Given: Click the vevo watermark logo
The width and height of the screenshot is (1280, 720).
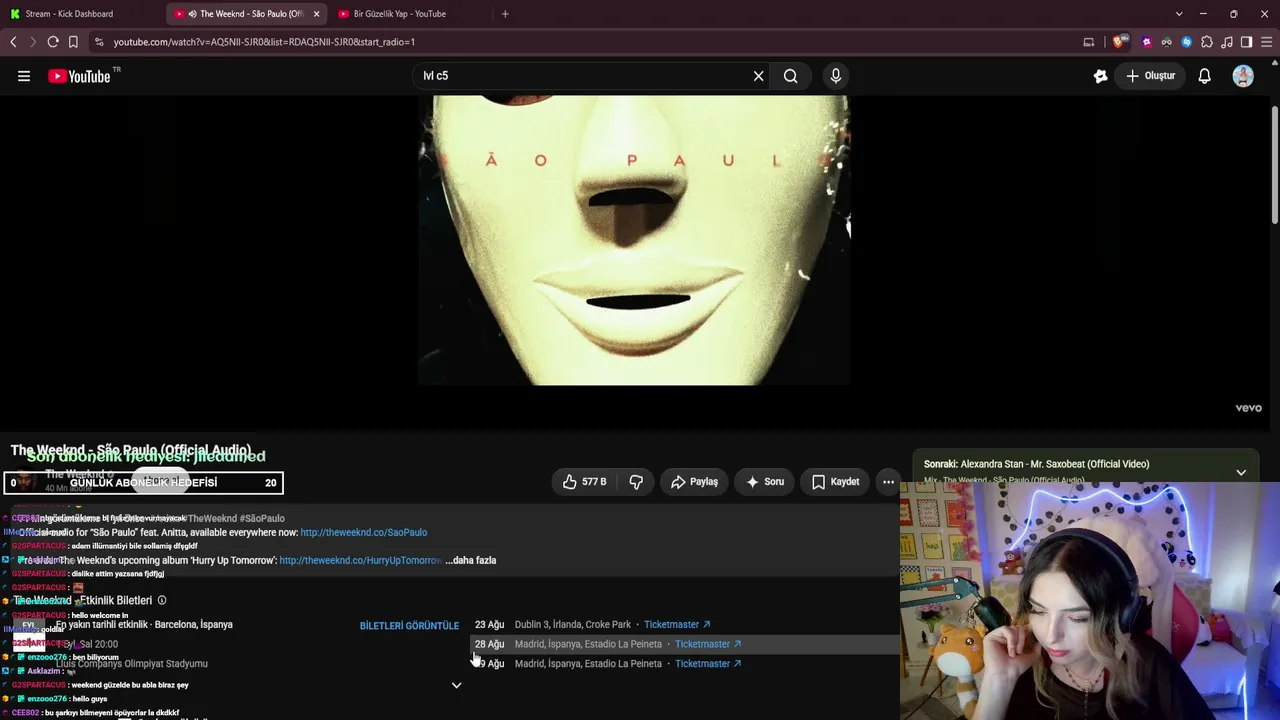Looking at the screenshot, I should (1248, 408).
